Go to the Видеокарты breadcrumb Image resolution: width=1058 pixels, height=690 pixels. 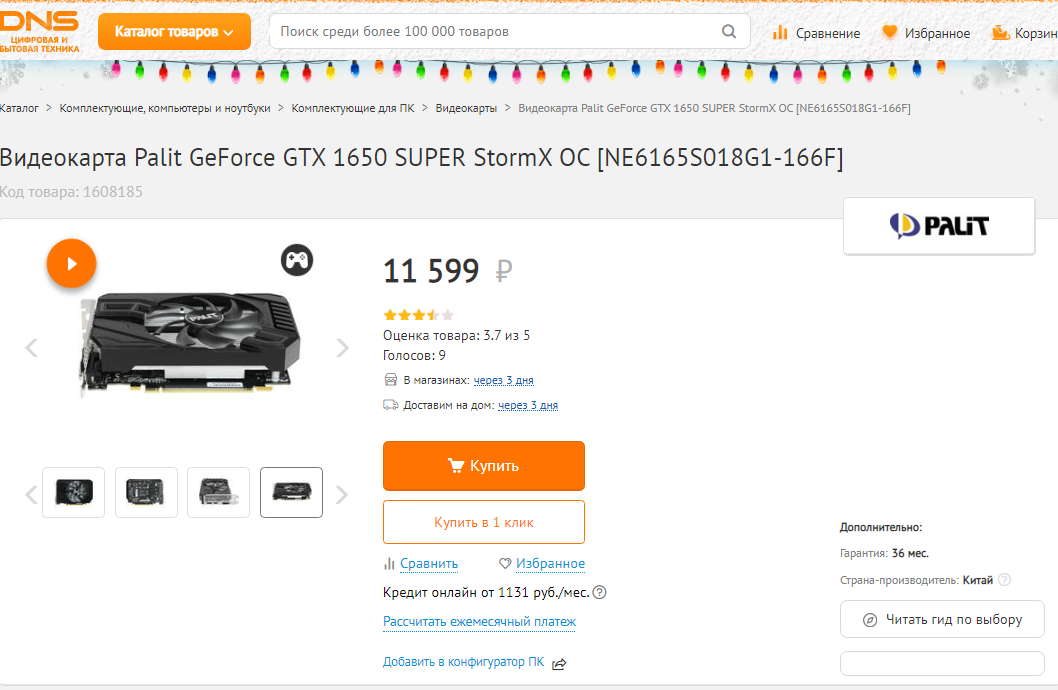466,108
